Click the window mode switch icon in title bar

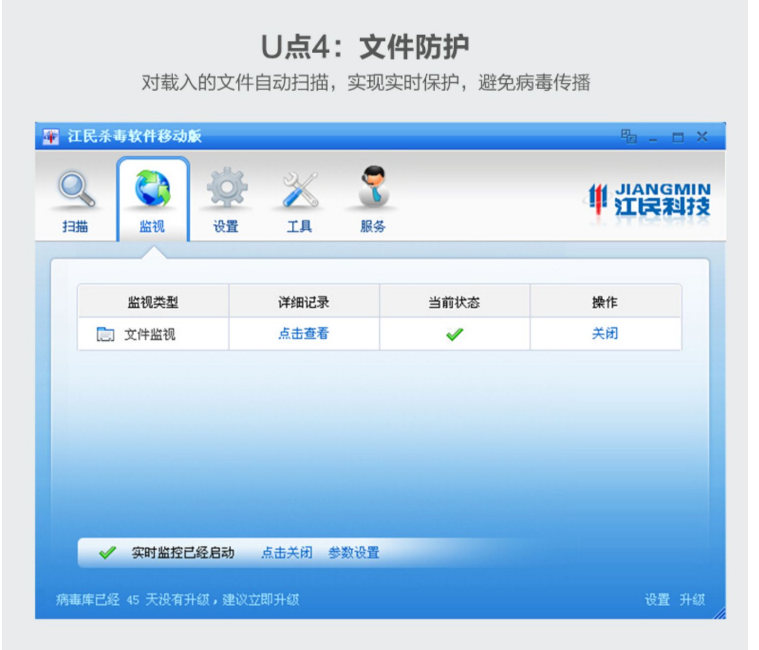[628, 137]
